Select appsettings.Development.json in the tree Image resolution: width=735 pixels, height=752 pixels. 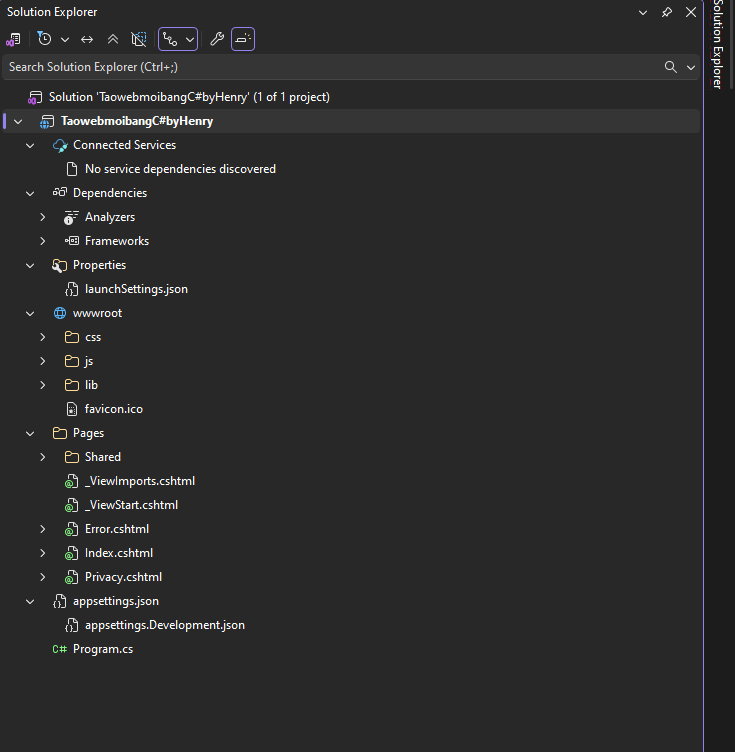(x=164, y=625)
